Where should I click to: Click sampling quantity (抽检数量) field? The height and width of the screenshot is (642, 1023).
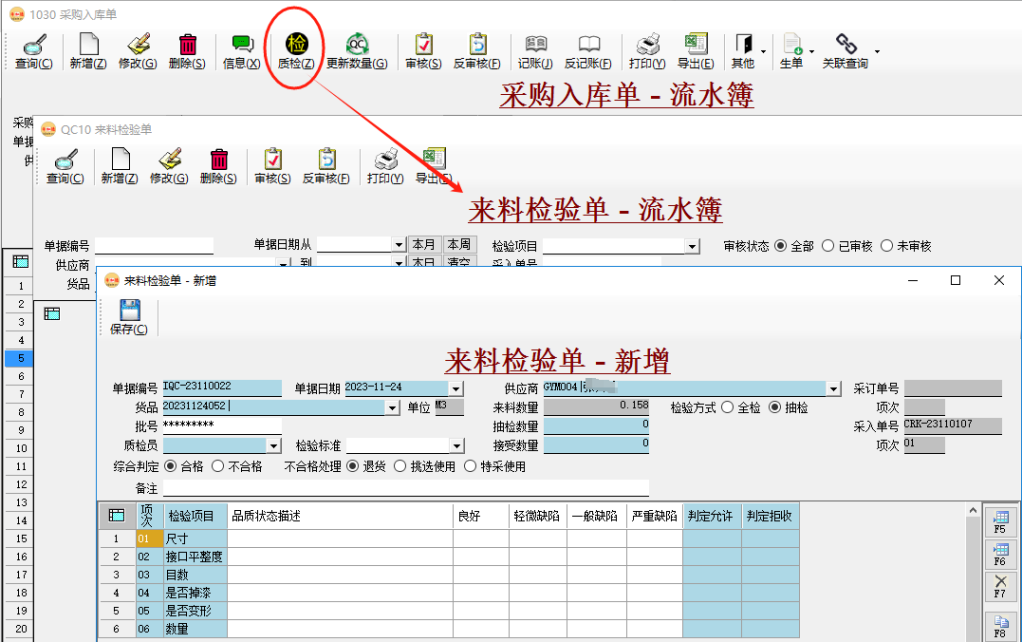[x=596, y=425]
